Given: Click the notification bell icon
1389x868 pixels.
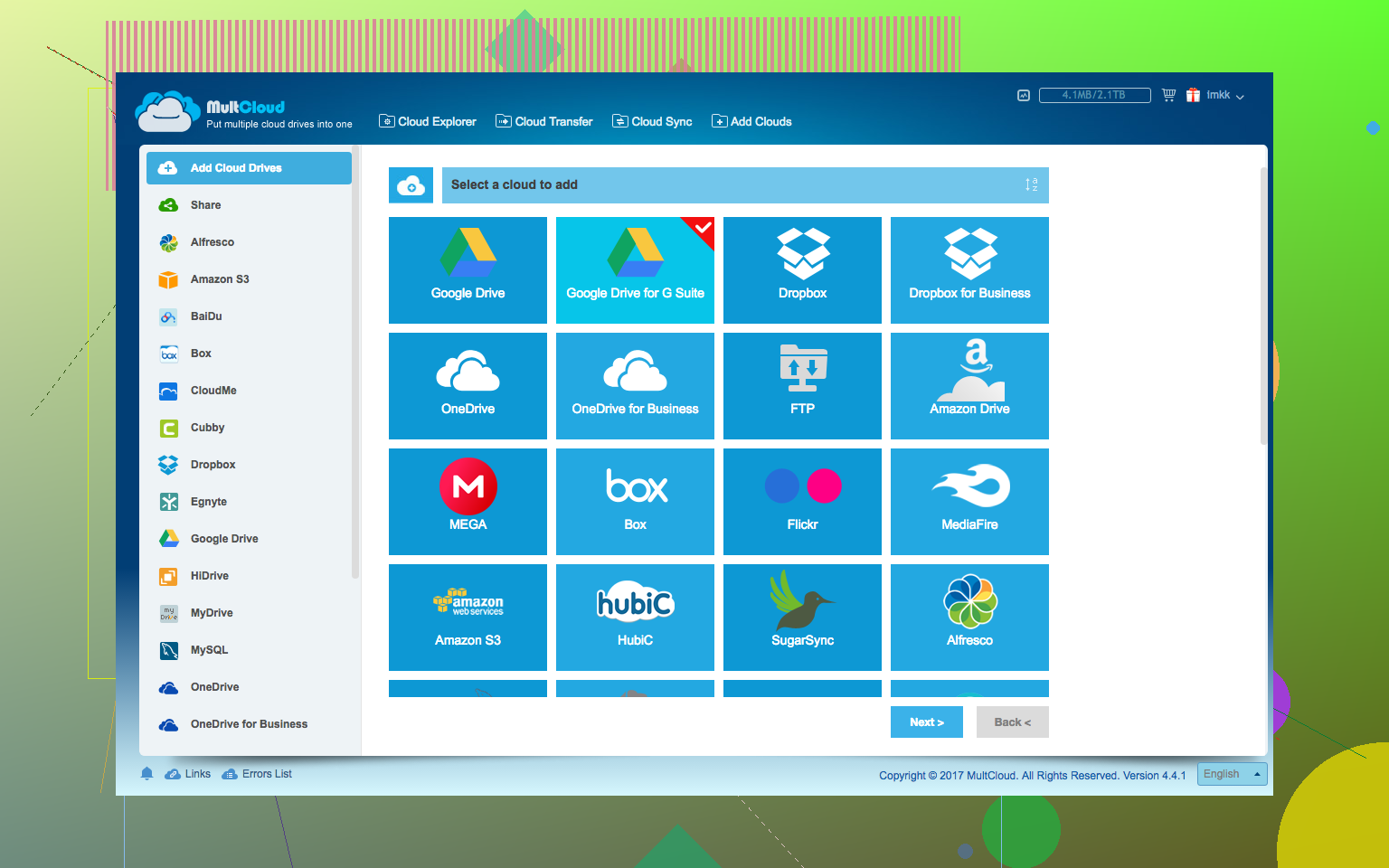Looking at the screenshot, I should click(146, 774).
